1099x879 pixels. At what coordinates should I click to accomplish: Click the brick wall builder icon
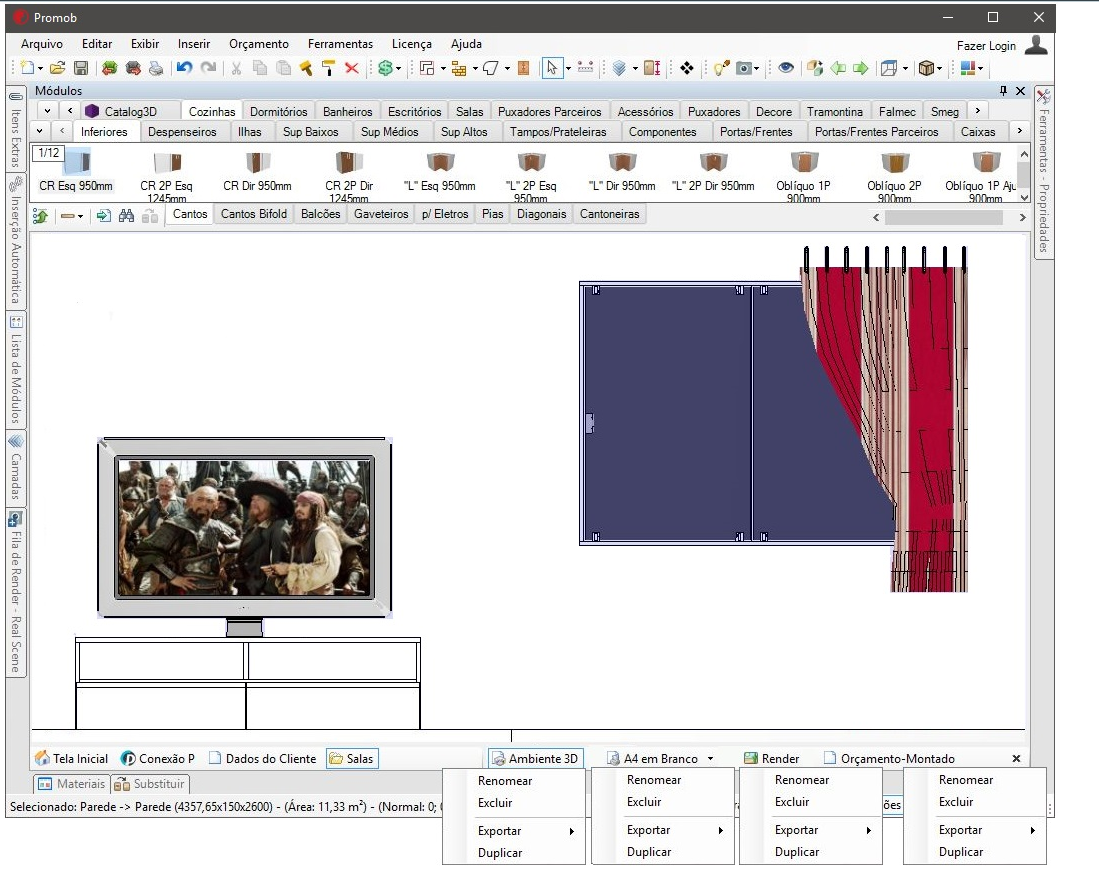(x=458, y=68)
